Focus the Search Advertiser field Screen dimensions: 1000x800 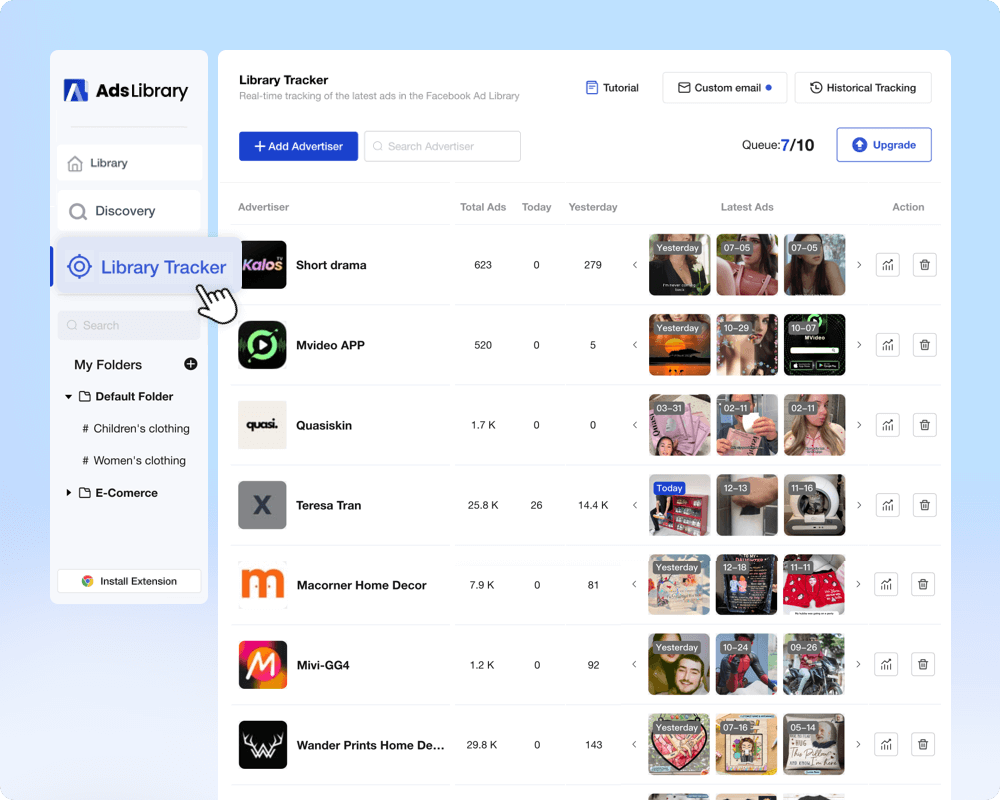443,146
